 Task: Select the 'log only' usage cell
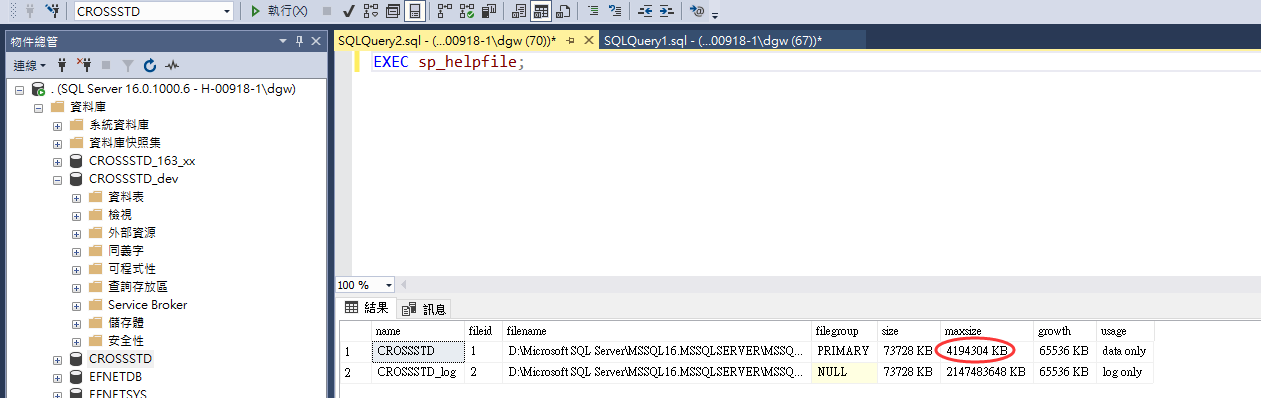pyautogui.click(x=1125, y=372)
